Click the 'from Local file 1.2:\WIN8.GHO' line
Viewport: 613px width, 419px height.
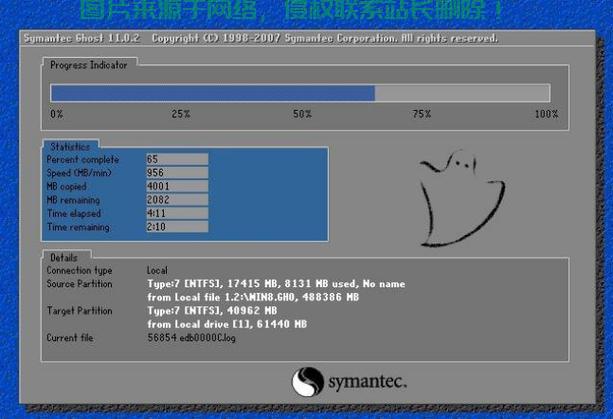coord(253,297)
